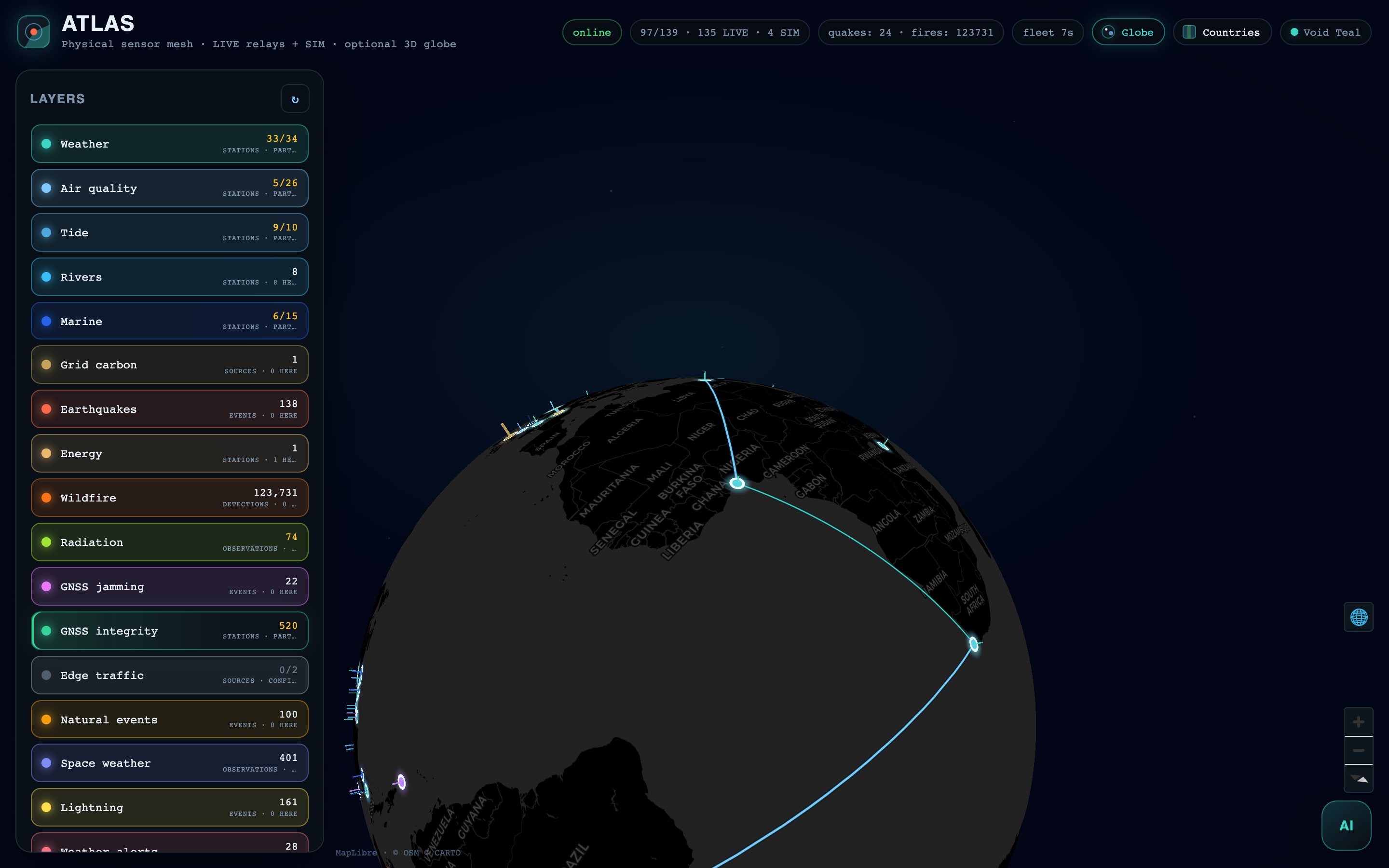Toggle the Natural events layer

point(169,719)
